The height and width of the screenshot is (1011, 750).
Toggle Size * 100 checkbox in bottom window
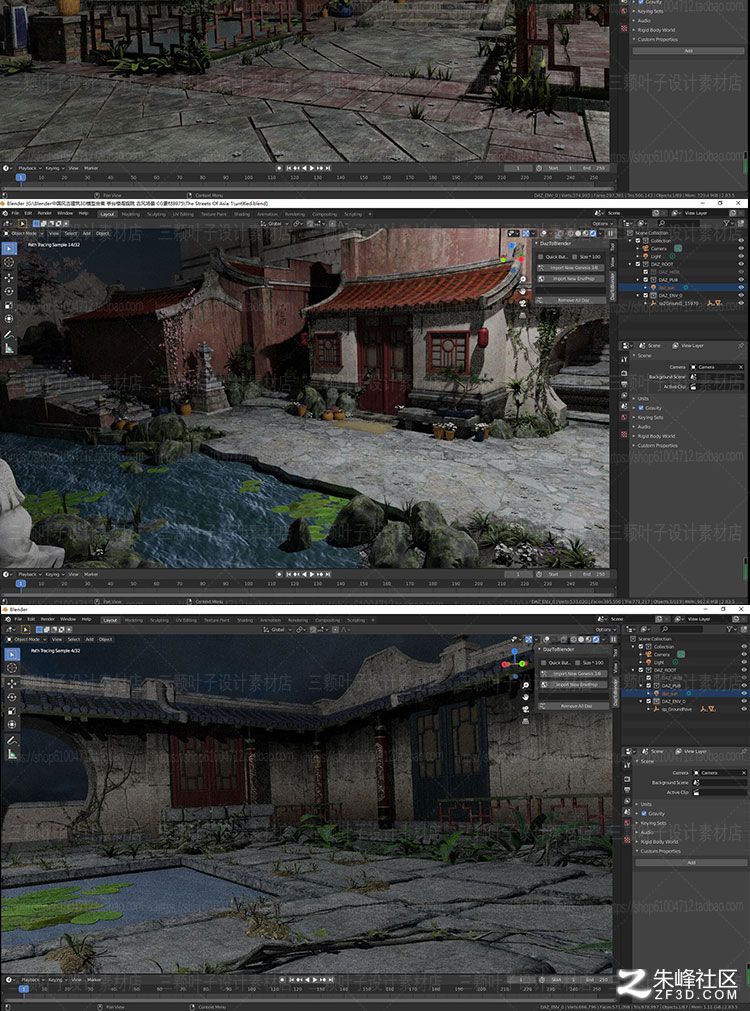click(578, 663)
